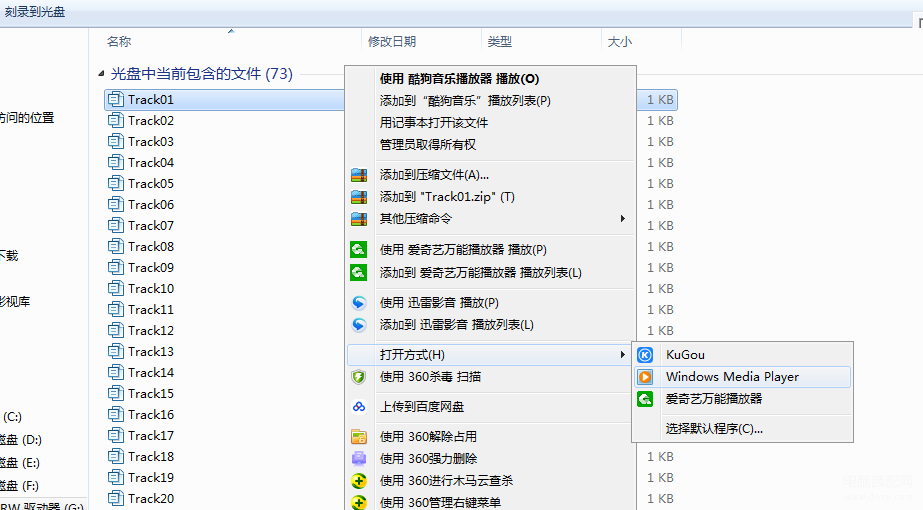Click the 爱奇艺万能播放器 icon in the submenu
This screenshot has height=510, width=923.
[645, 399]
